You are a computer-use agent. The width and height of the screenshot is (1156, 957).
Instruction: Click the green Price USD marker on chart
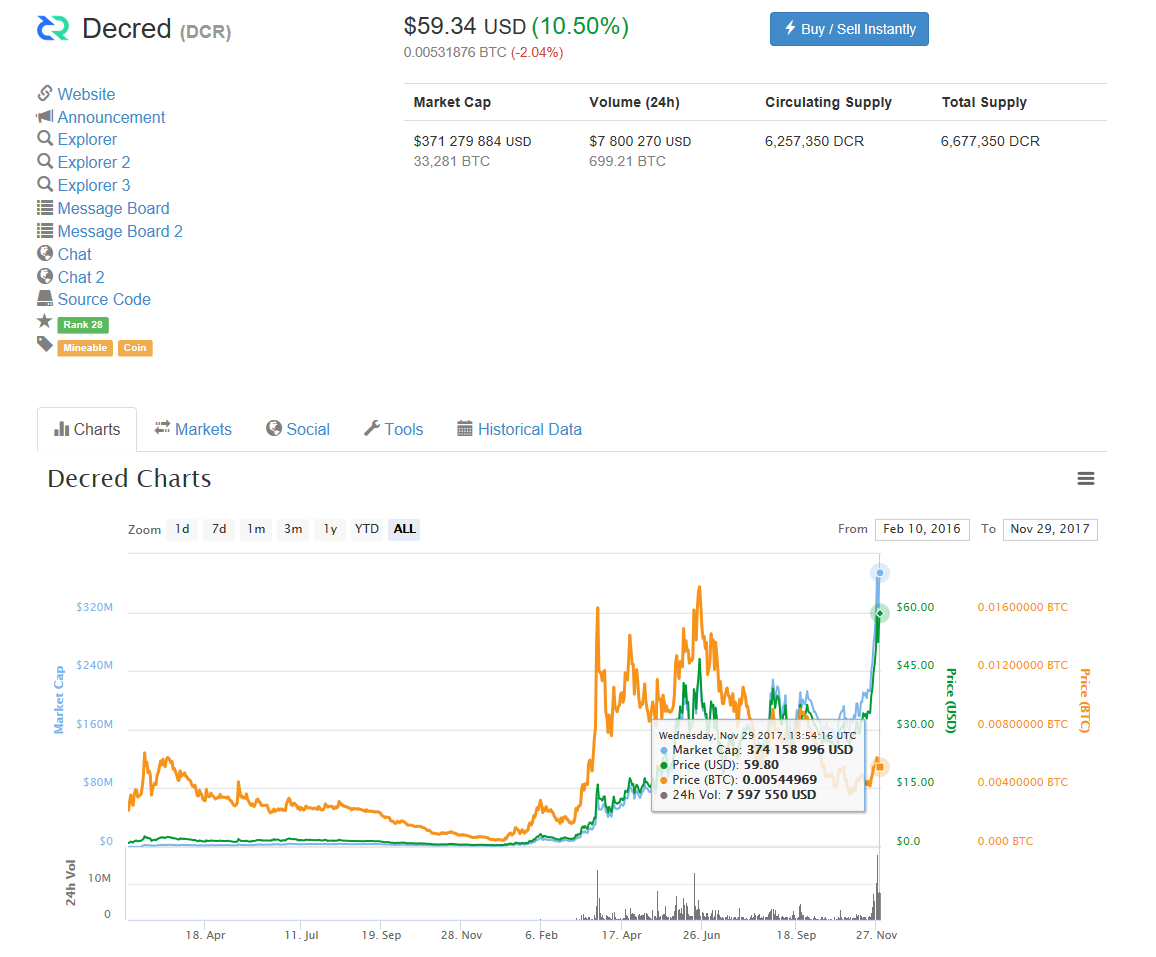click(x=880, y=613)
